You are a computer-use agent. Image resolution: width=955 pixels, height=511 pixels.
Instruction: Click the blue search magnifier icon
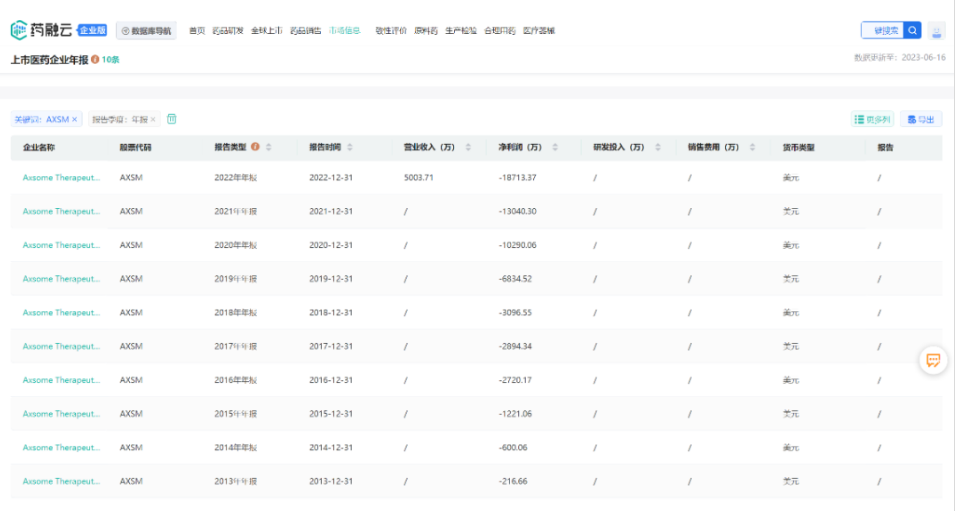point(912,30)
